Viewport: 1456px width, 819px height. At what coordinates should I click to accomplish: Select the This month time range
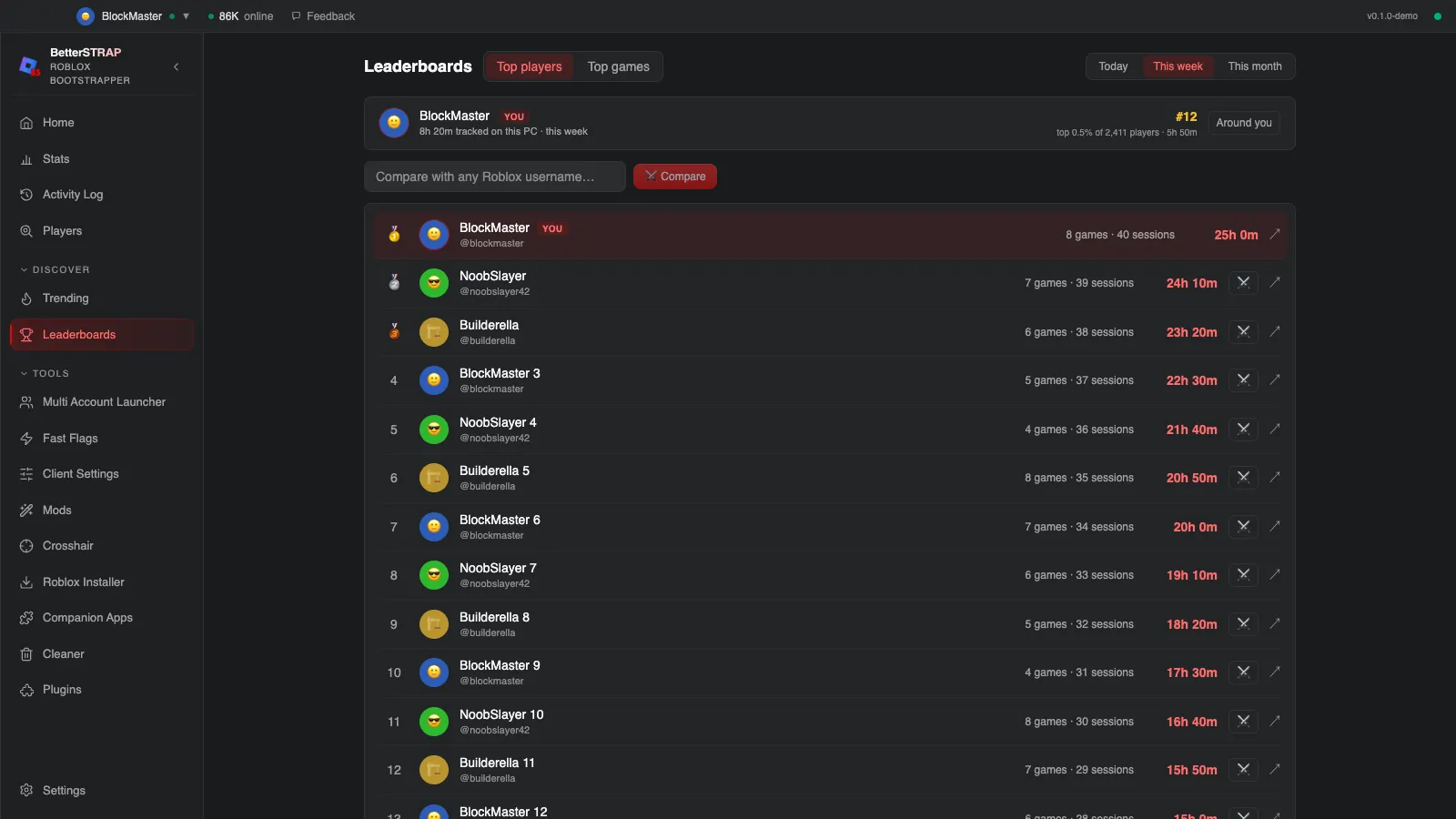click(1255, 66)
